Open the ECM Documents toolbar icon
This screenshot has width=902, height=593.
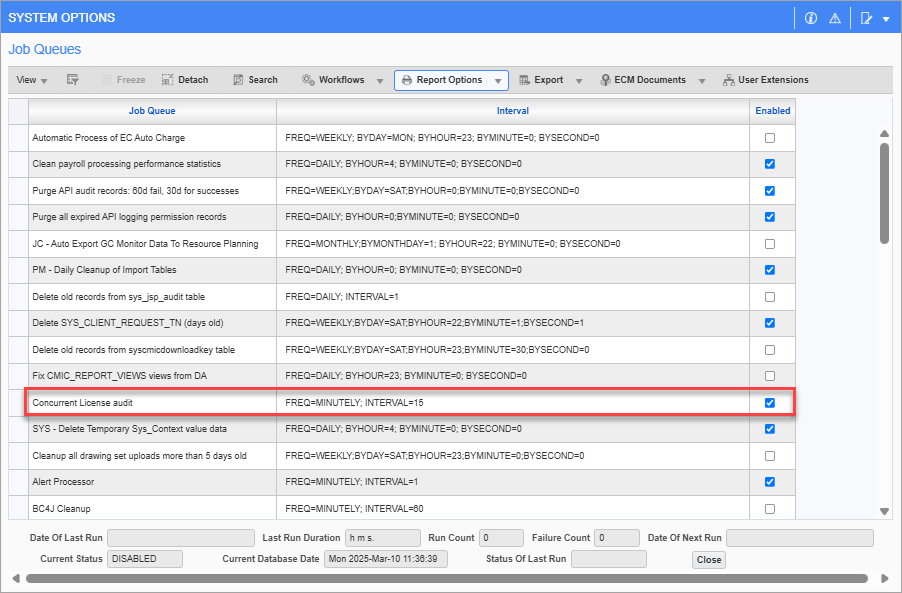coord(640,79)
